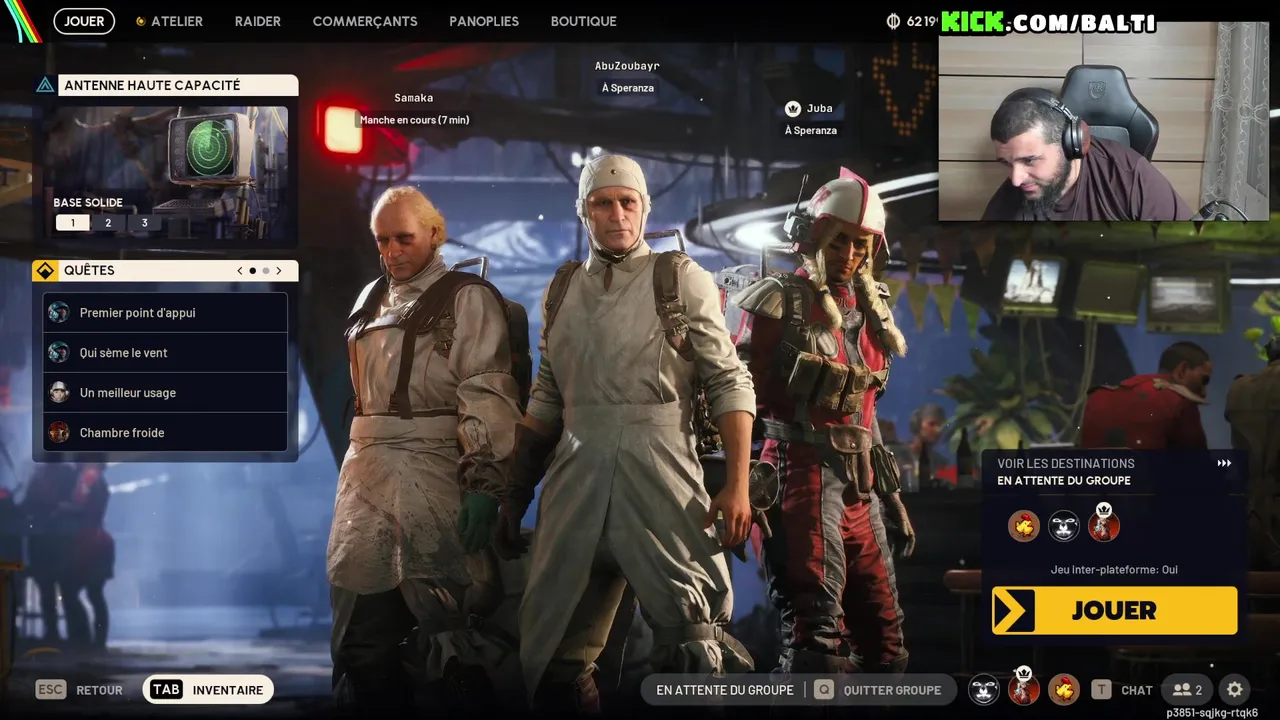
Task: Click the mask avatar in destinations panel
Action: (1064, 525)
